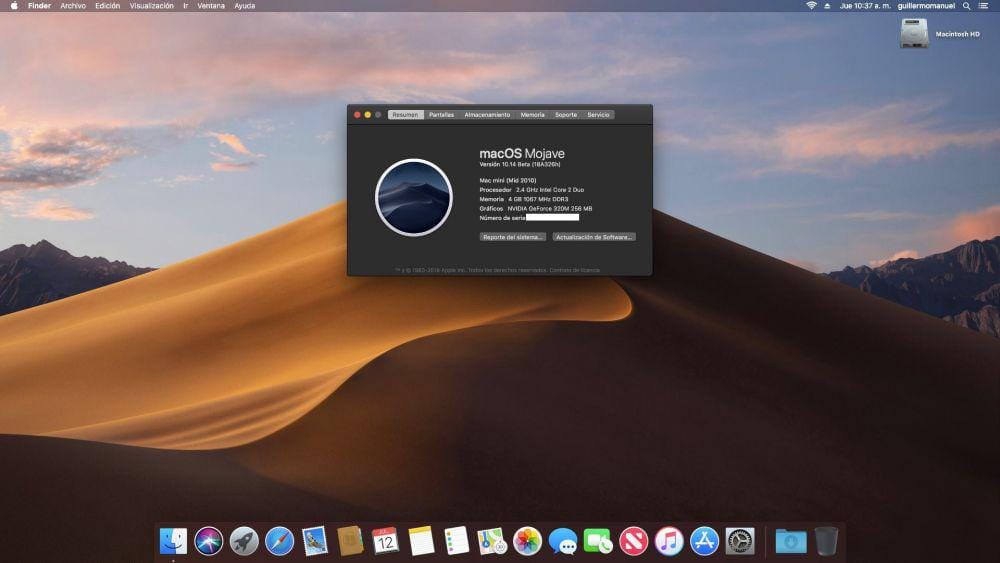This screenshot has width=1000, height=563.
Task: Click the Spotlight search magnifier icon
Action: [x=966, y=6]
